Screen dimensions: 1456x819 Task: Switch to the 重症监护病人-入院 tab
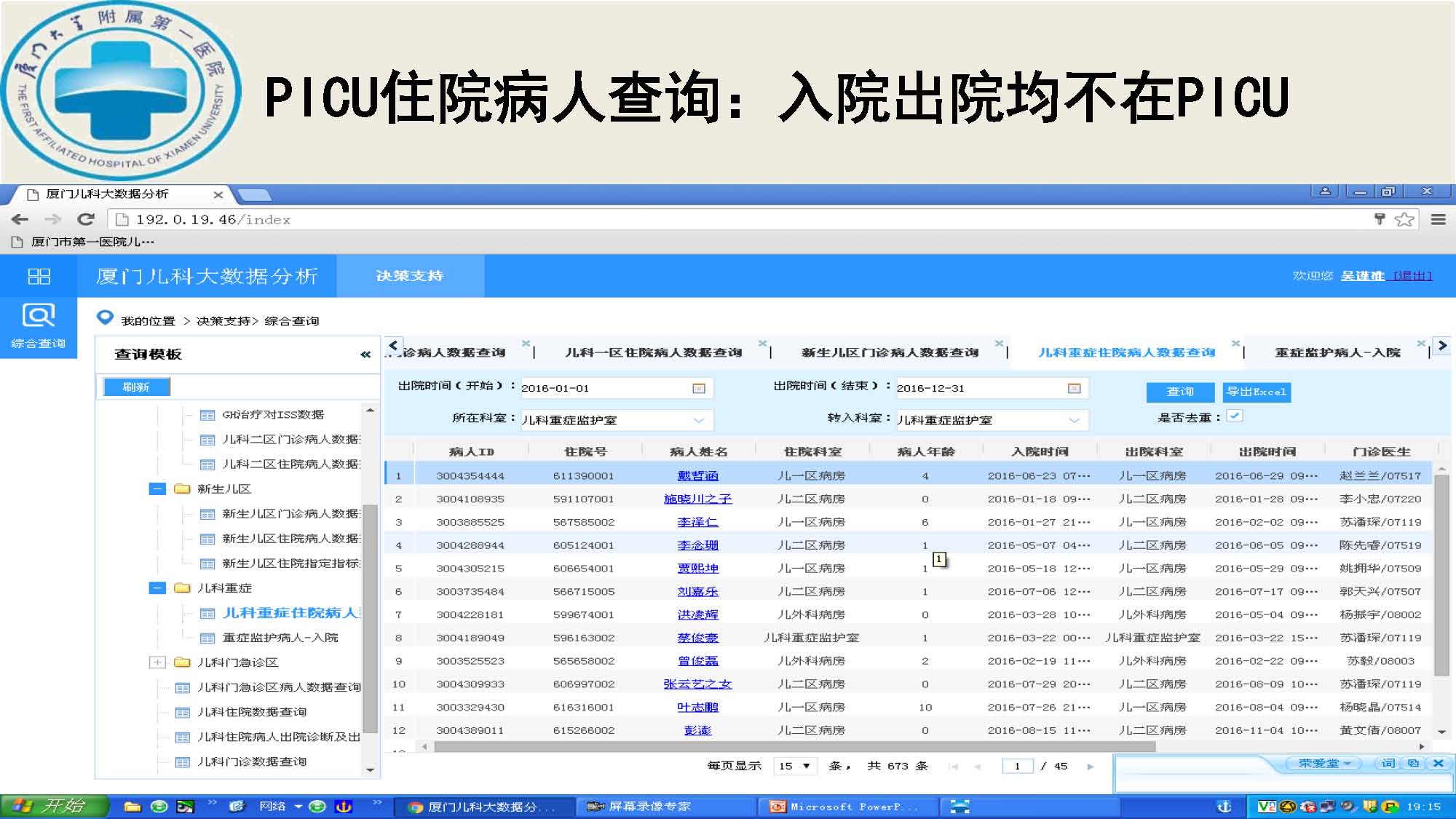point(1337,353)
